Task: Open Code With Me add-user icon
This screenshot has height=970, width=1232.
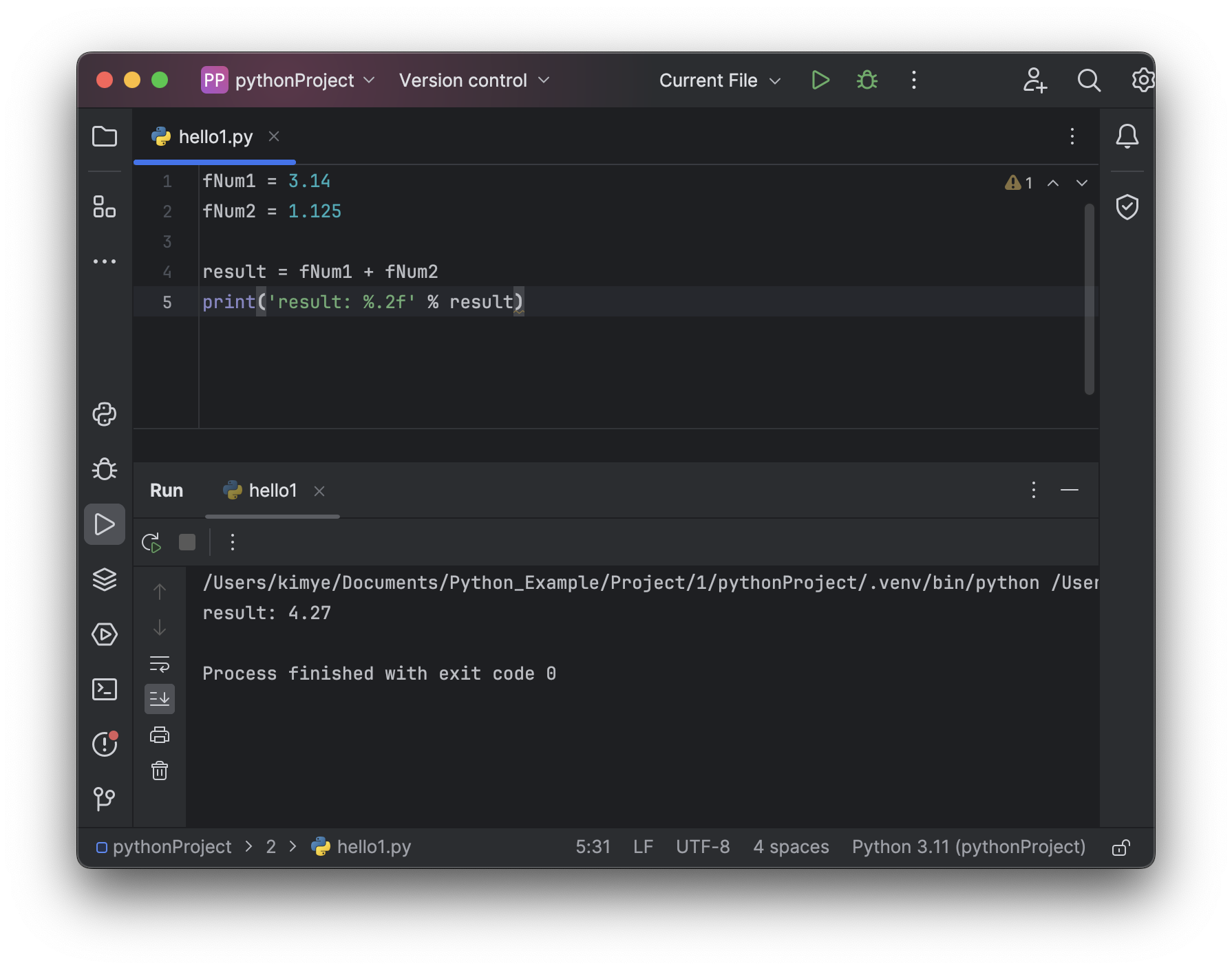Action: pyautogui.click(x=1034, y=80)
